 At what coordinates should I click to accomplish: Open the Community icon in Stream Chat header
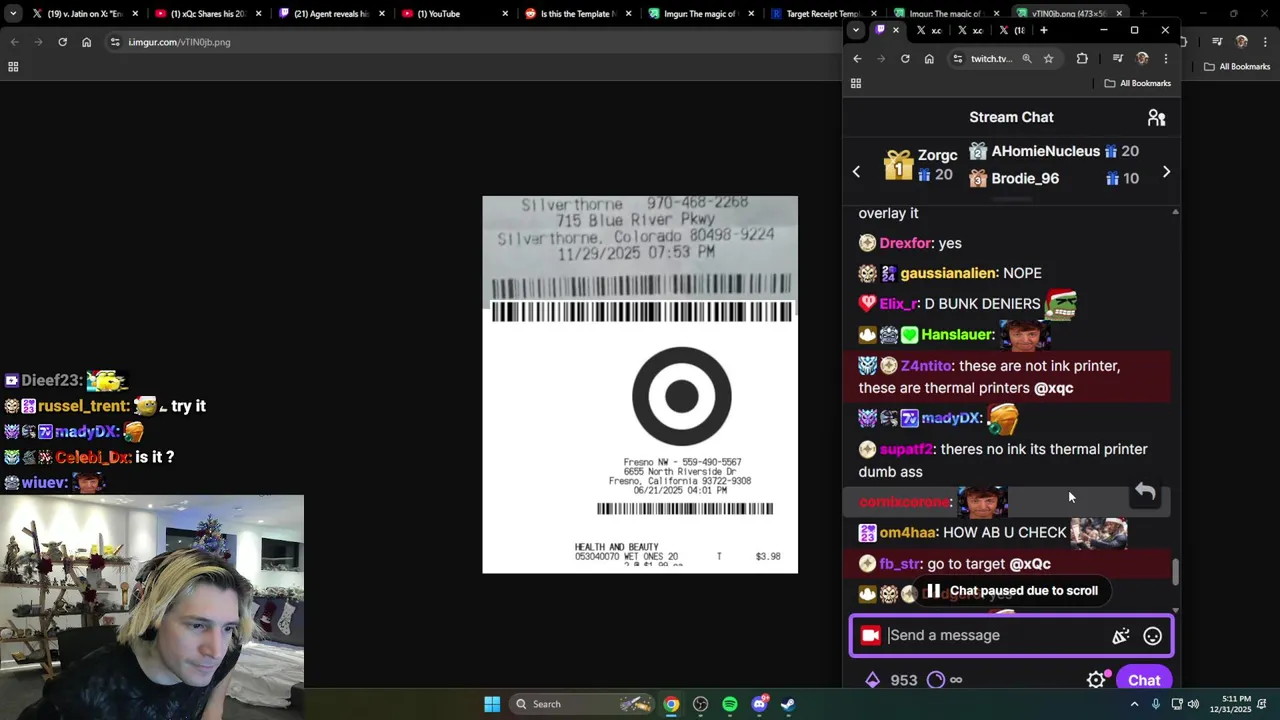[x=1156, y=118]
